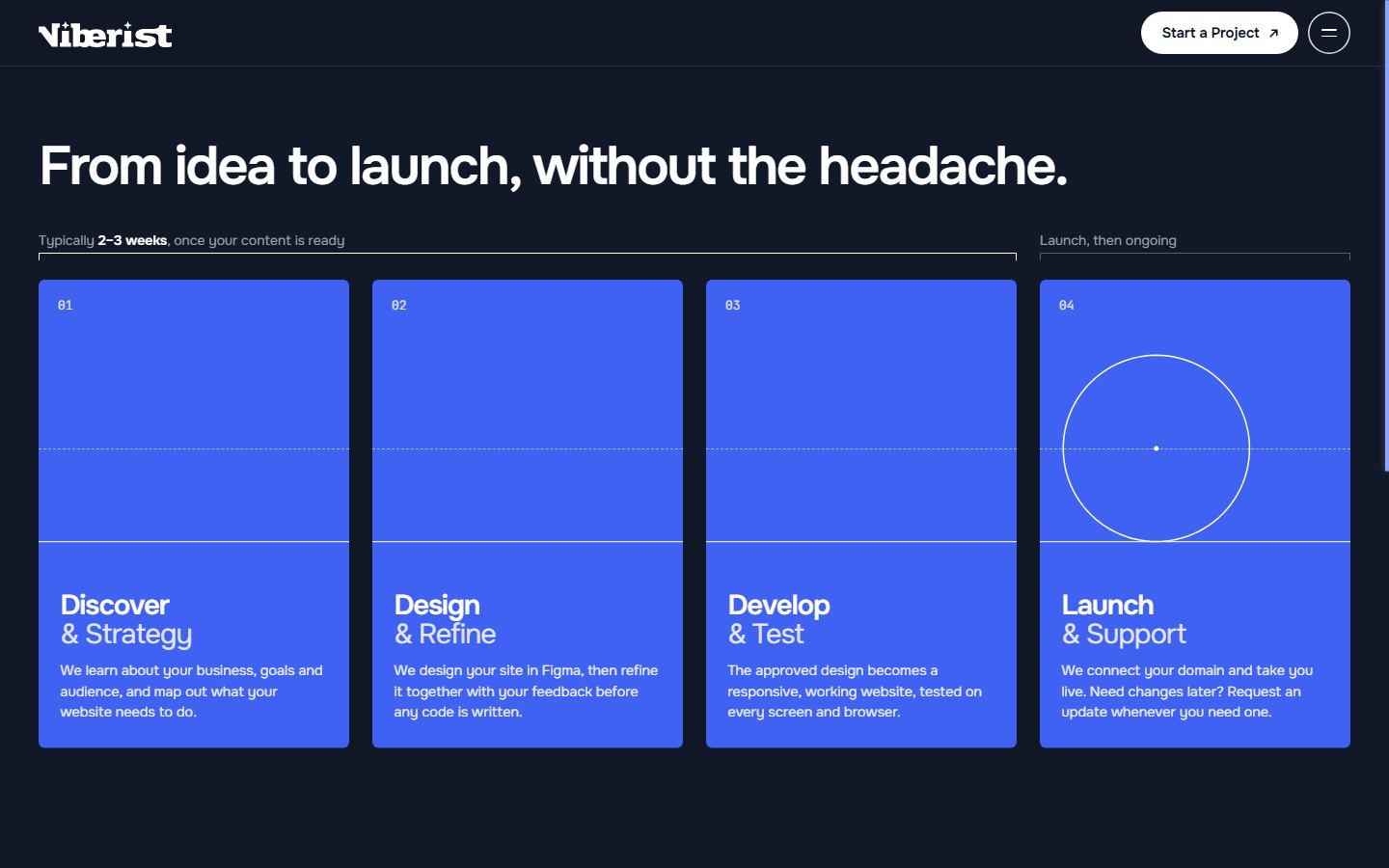Select the Develop & Test card heading
The width and height of the screenshot is (1389, 868).
[778, 619]
